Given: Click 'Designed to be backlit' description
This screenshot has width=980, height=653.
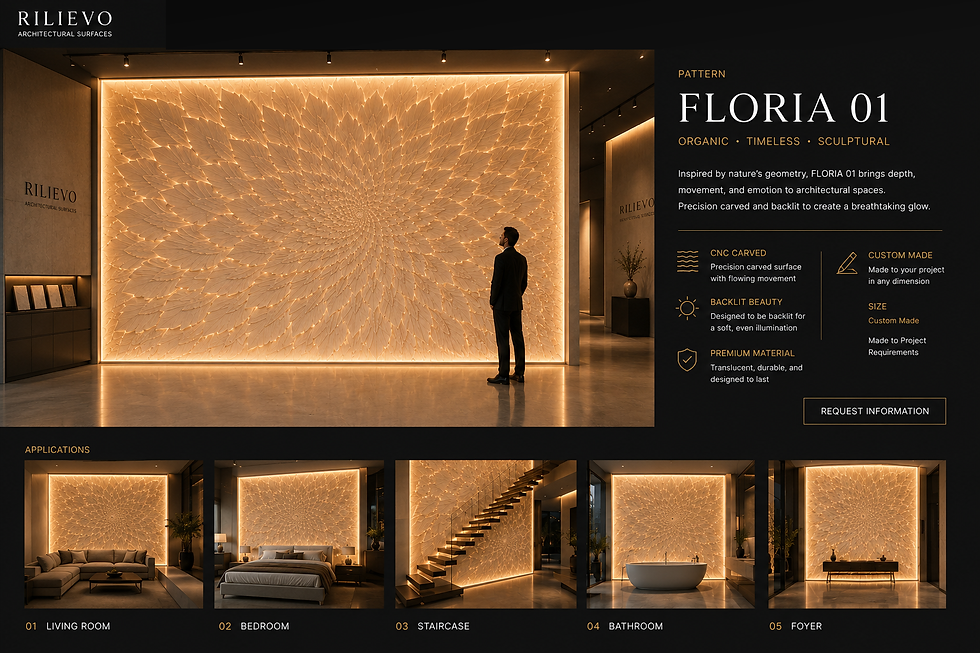Looking at the screenshot, I should (758, 322).
